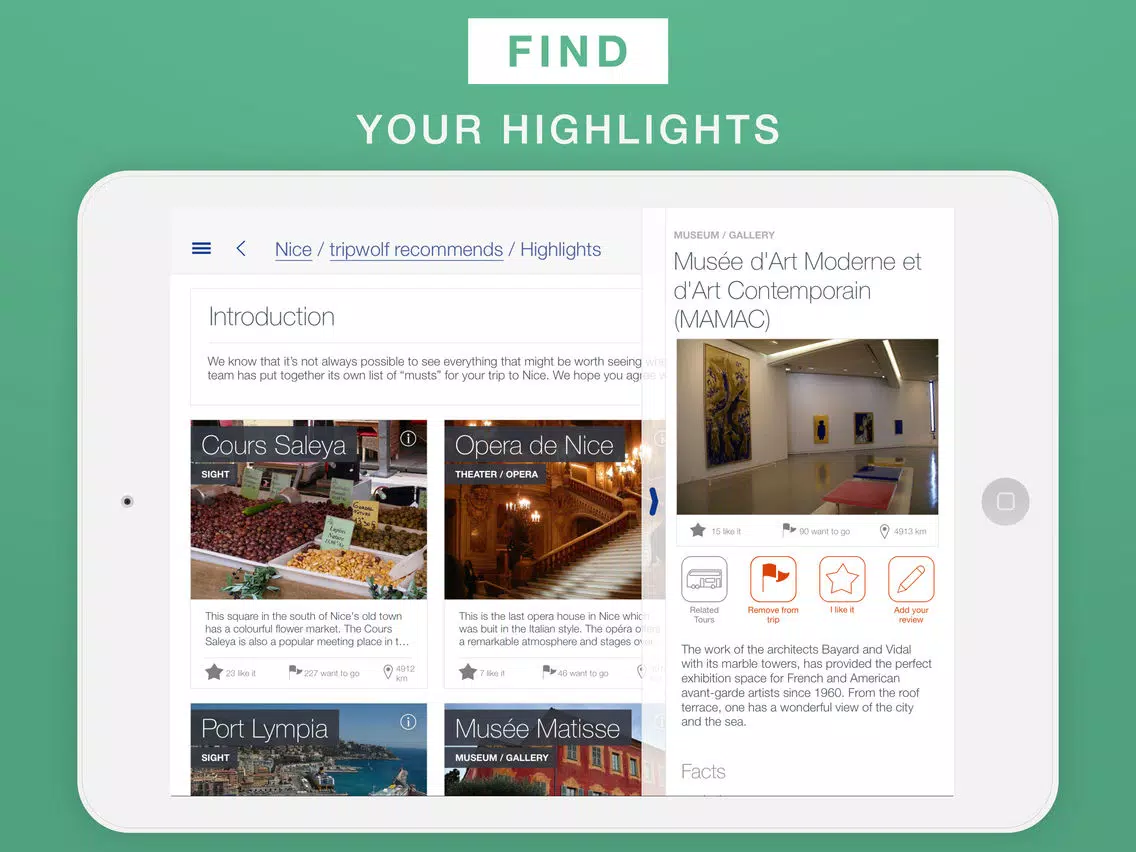Tap the star icon under Cours Saleya

(x=214, y=672)
